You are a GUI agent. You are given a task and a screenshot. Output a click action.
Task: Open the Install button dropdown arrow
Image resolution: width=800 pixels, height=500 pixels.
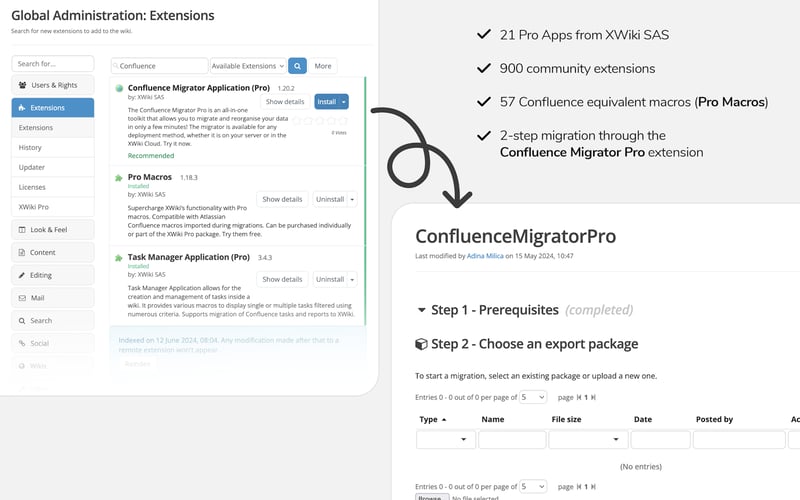tap(344, 102)
